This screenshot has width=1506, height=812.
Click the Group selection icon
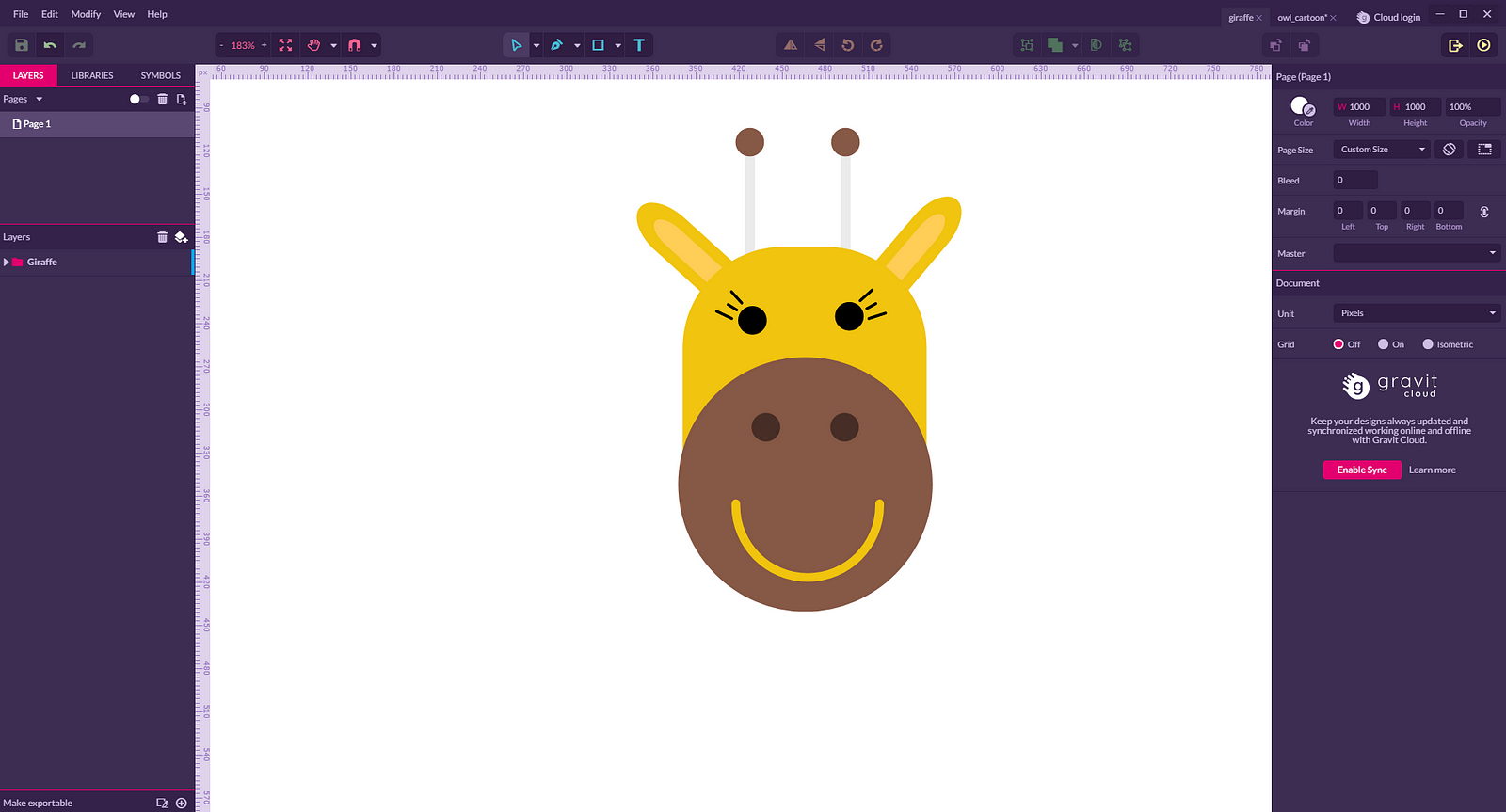tap(1027, 45)
